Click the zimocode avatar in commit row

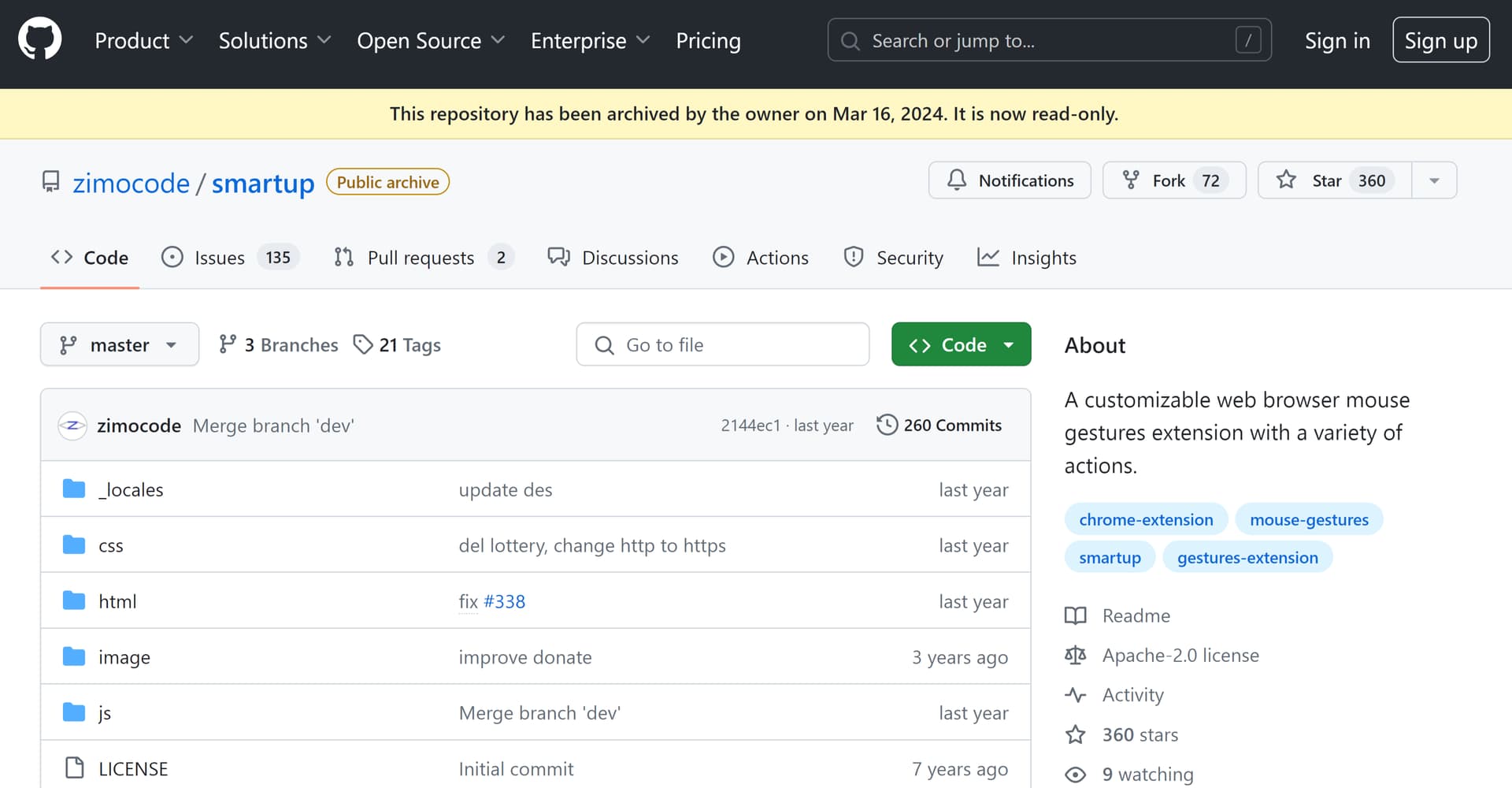pos(72,426)
